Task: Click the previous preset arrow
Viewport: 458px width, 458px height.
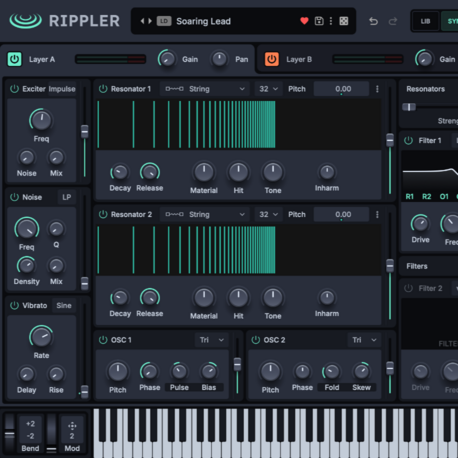Action: pos(142,21)
